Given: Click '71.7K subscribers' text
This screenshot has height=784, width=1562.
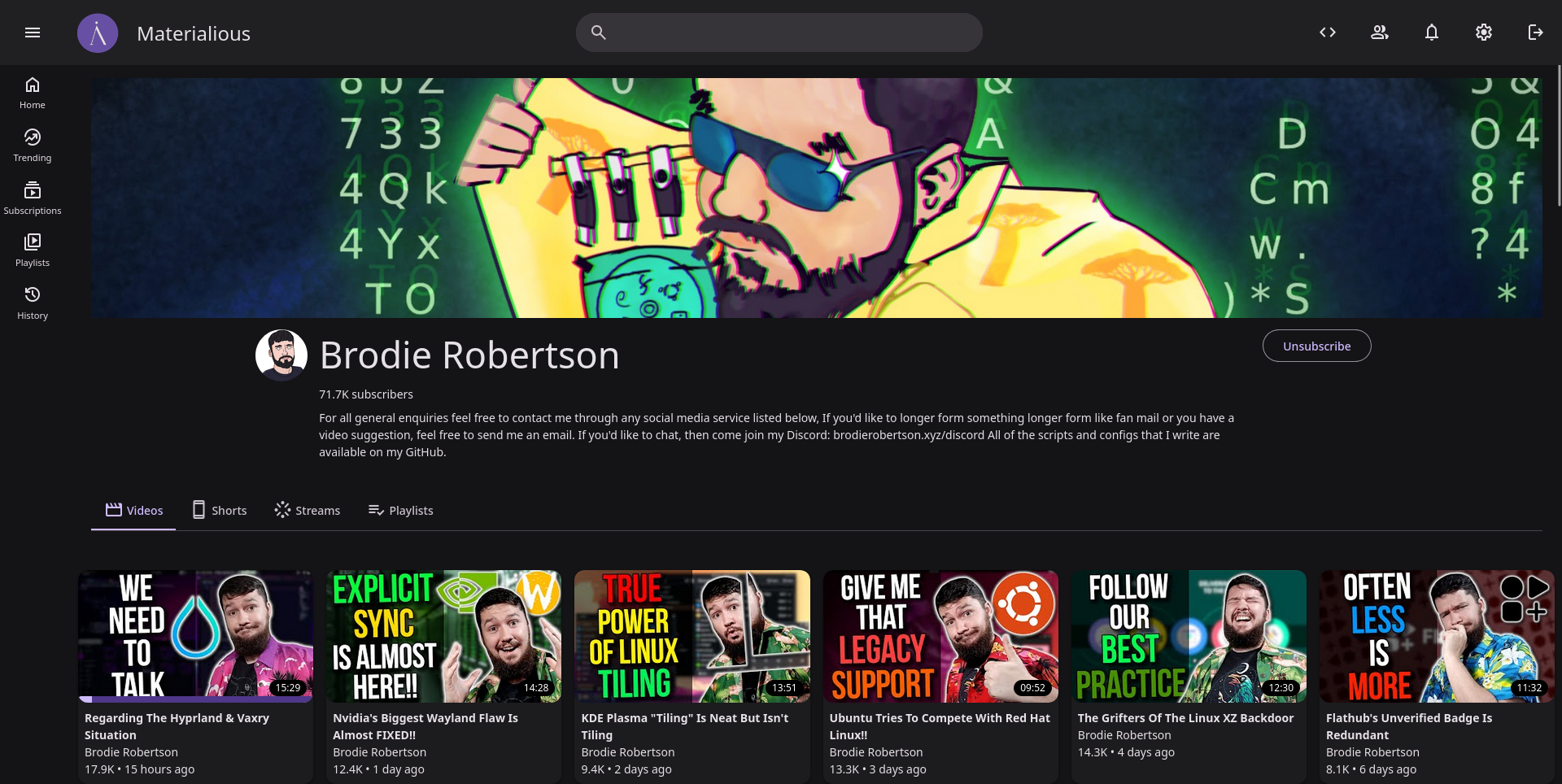Looking at the screenshot, I should [x=366, y=394].
